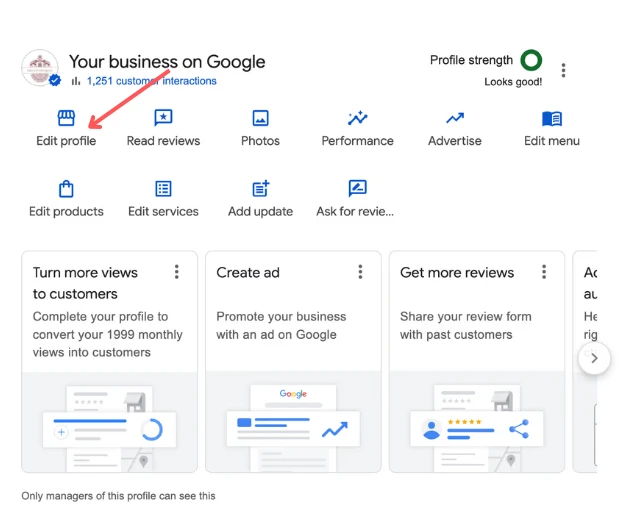
Task: Click the Photos label
Action: (x=260, y=141)
